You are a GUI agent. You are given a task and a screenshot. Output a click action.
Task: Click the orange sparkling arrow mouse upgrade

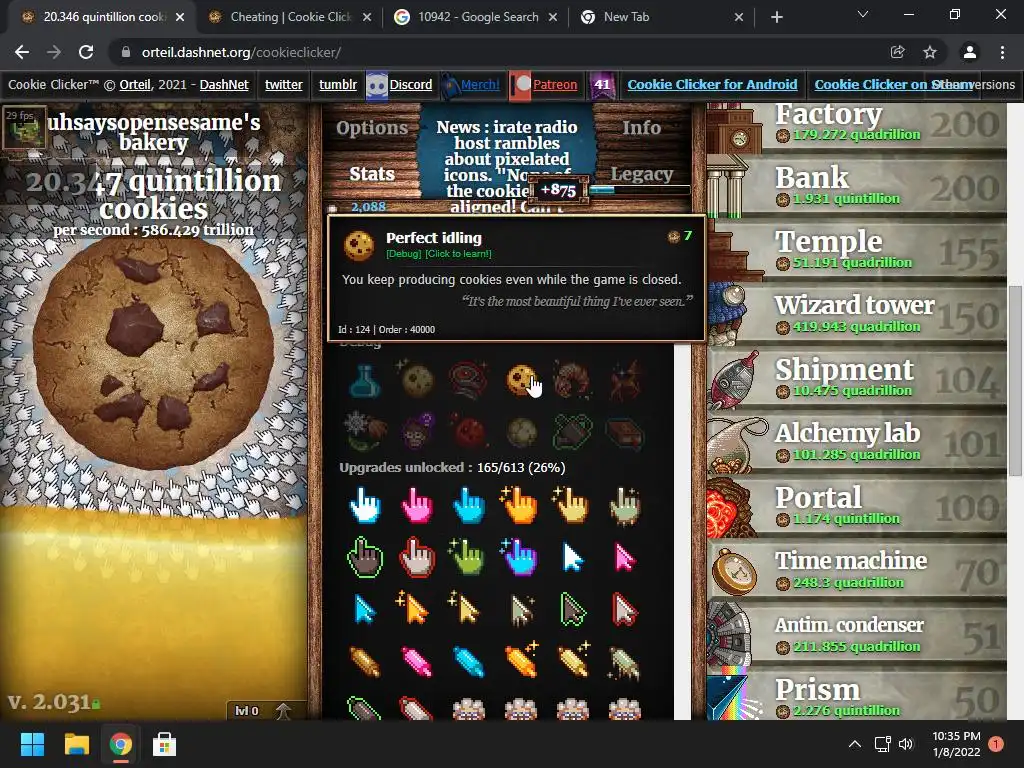click(413, 609)
